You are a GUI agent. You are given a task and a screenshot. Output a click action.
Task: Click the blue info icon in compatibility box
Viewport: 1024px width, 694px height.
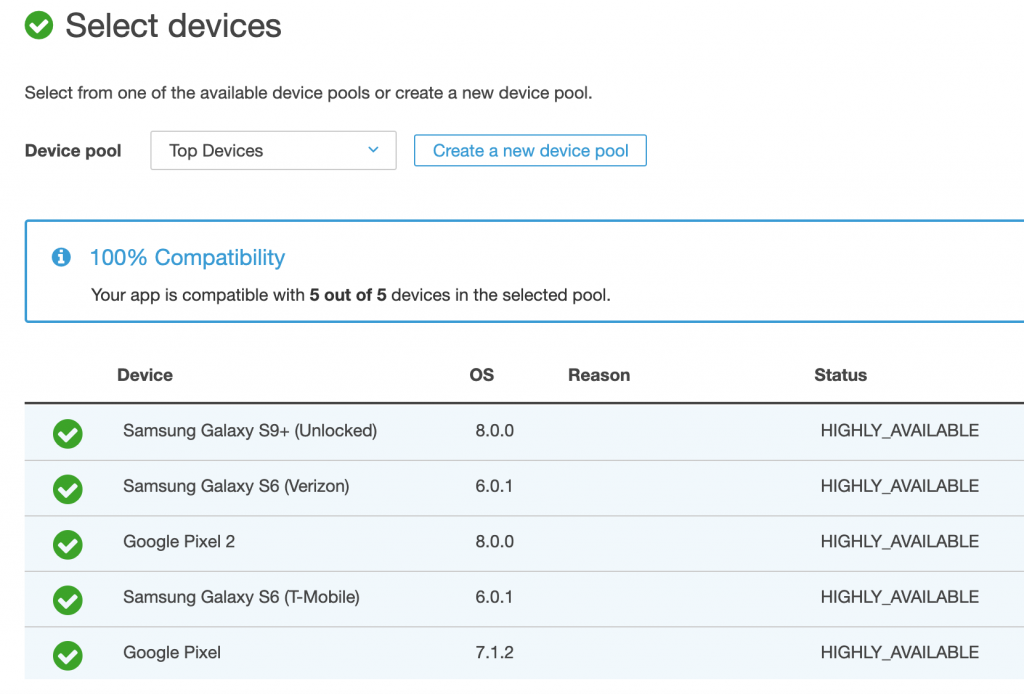tap(61, 258)
